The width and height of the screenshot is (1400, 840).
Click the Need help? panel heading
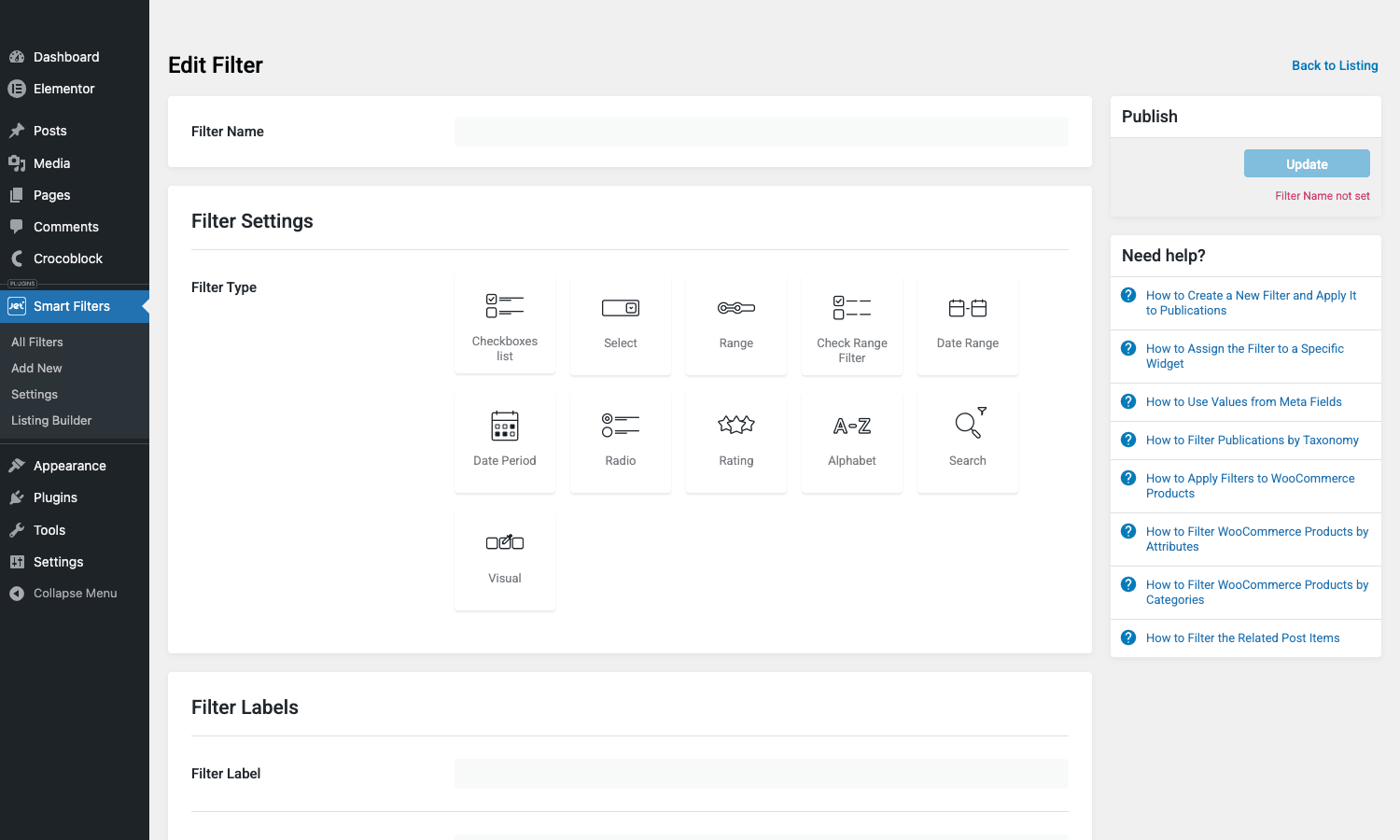pyautogui.click(x=1164, y=256)
